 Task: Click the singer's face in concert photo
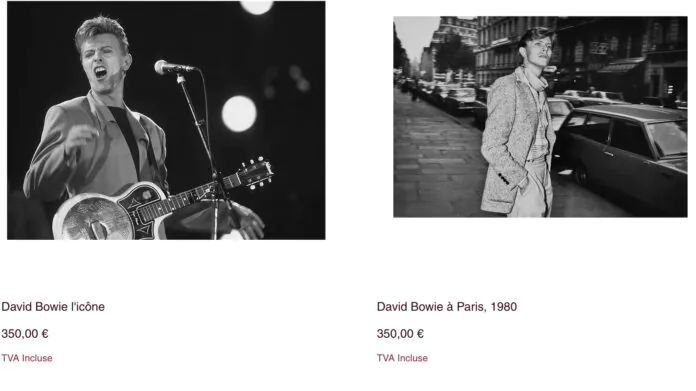103,62
